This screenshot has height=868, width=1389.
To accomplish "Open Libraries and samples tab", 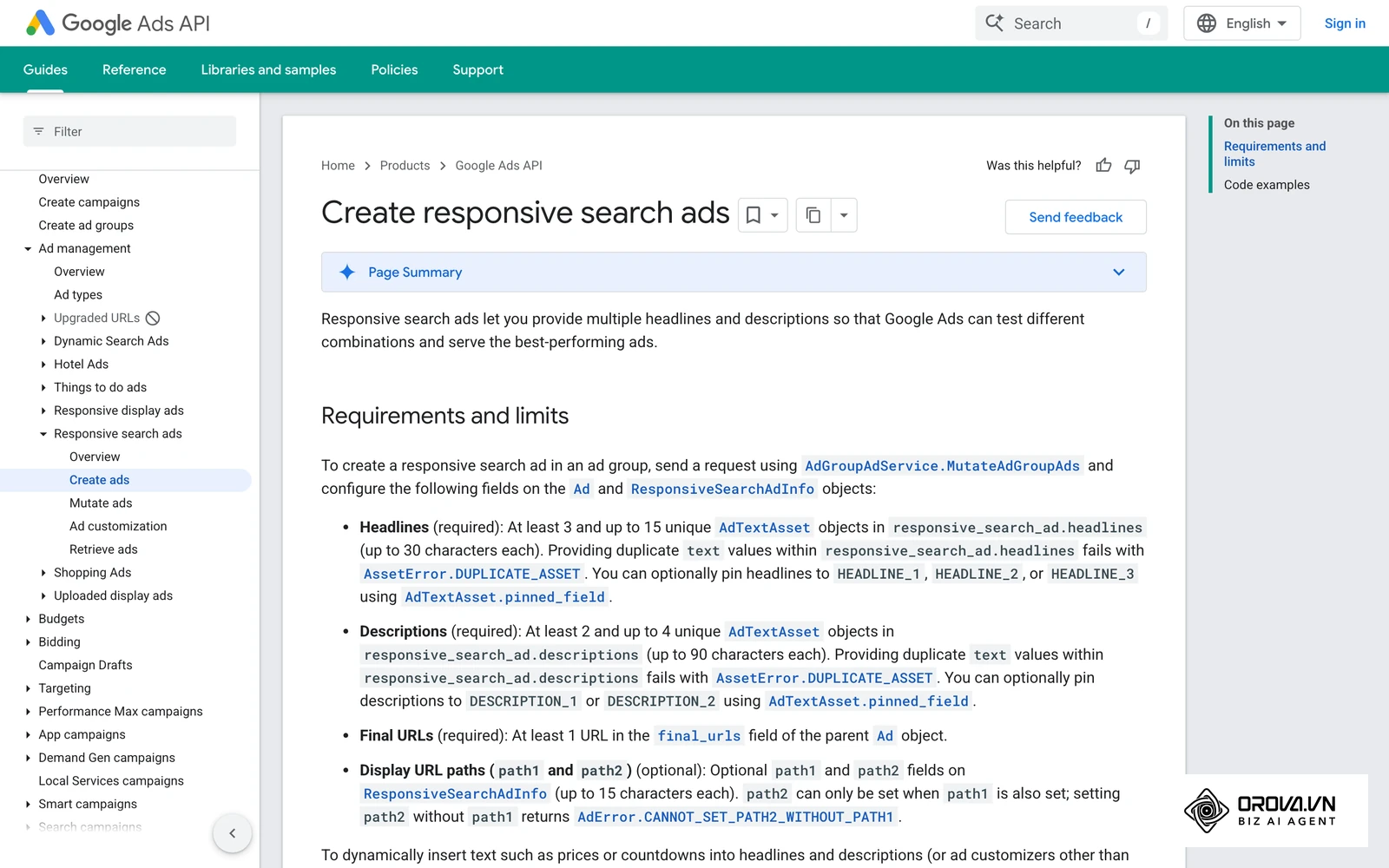I will point(268,69).
